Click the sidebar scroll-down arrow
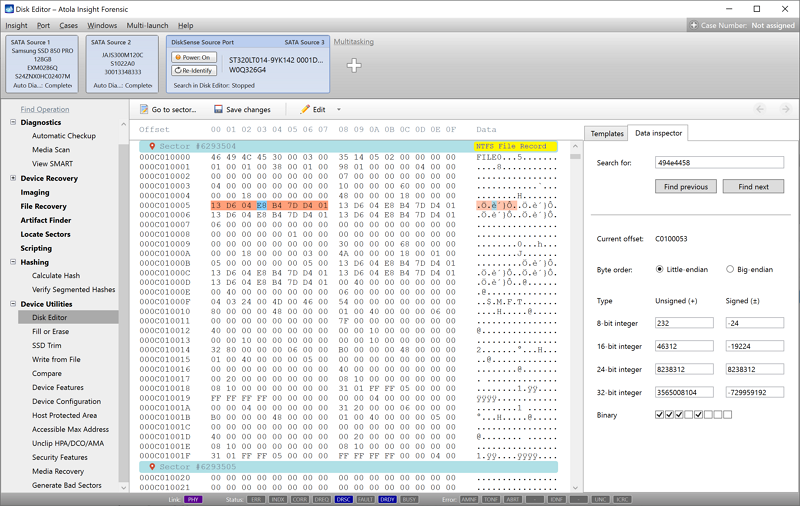 click(x=123, y=488)
